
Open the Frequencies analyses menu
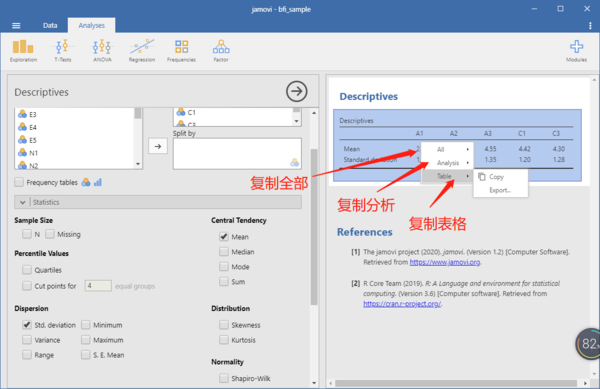click(181, 51)
